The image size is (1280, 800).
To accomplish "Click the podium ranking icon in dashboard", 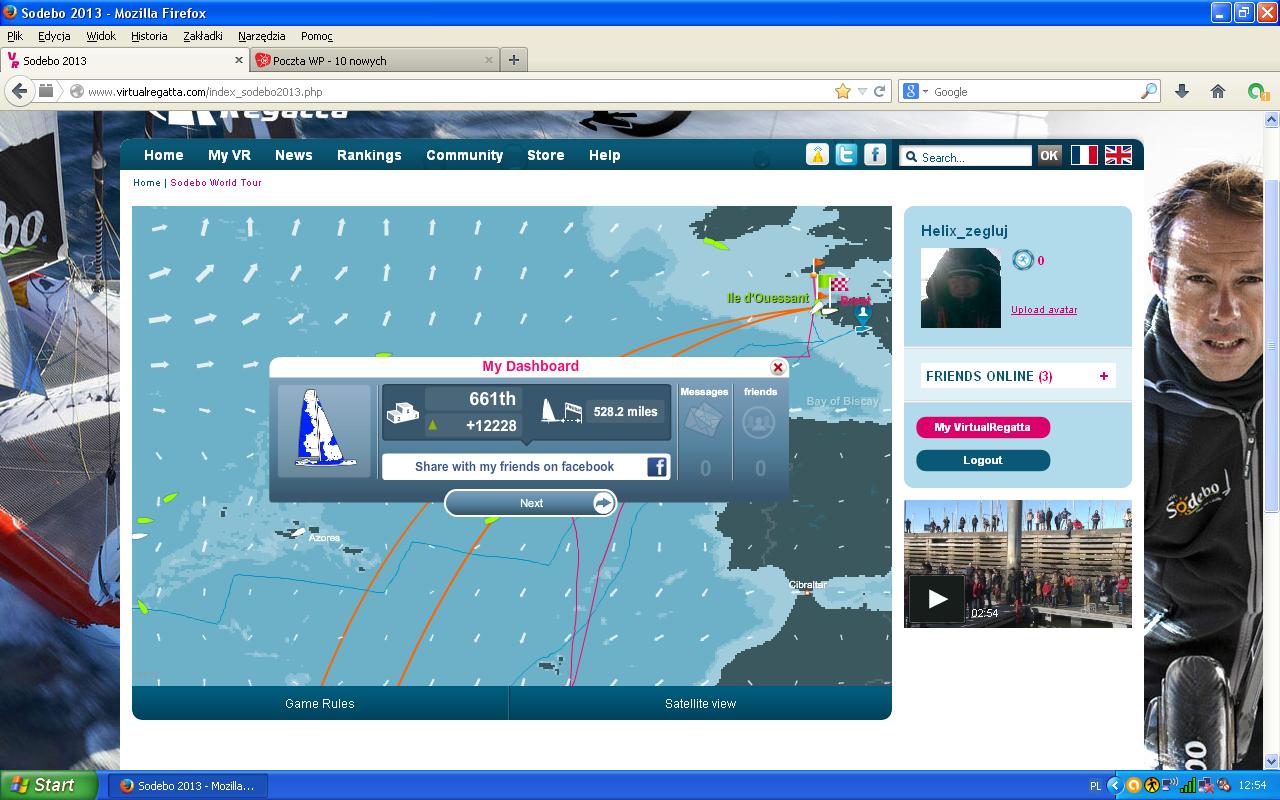I will tap(403, 412).
